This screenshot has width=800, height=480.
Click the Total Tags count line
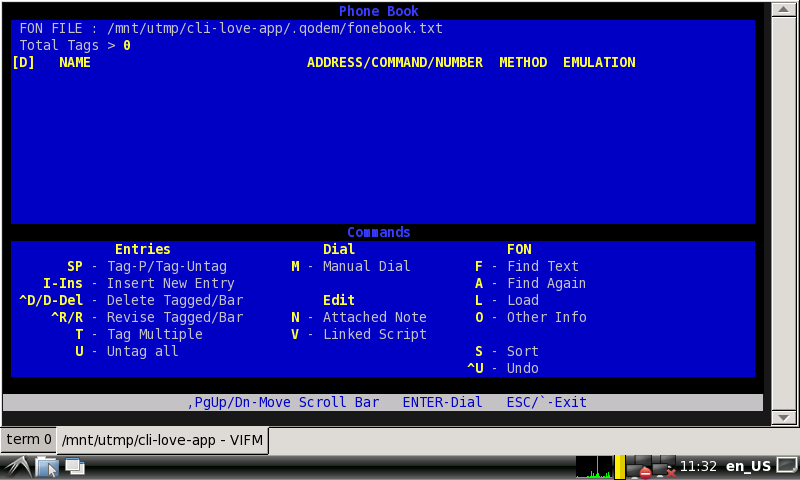75,45
